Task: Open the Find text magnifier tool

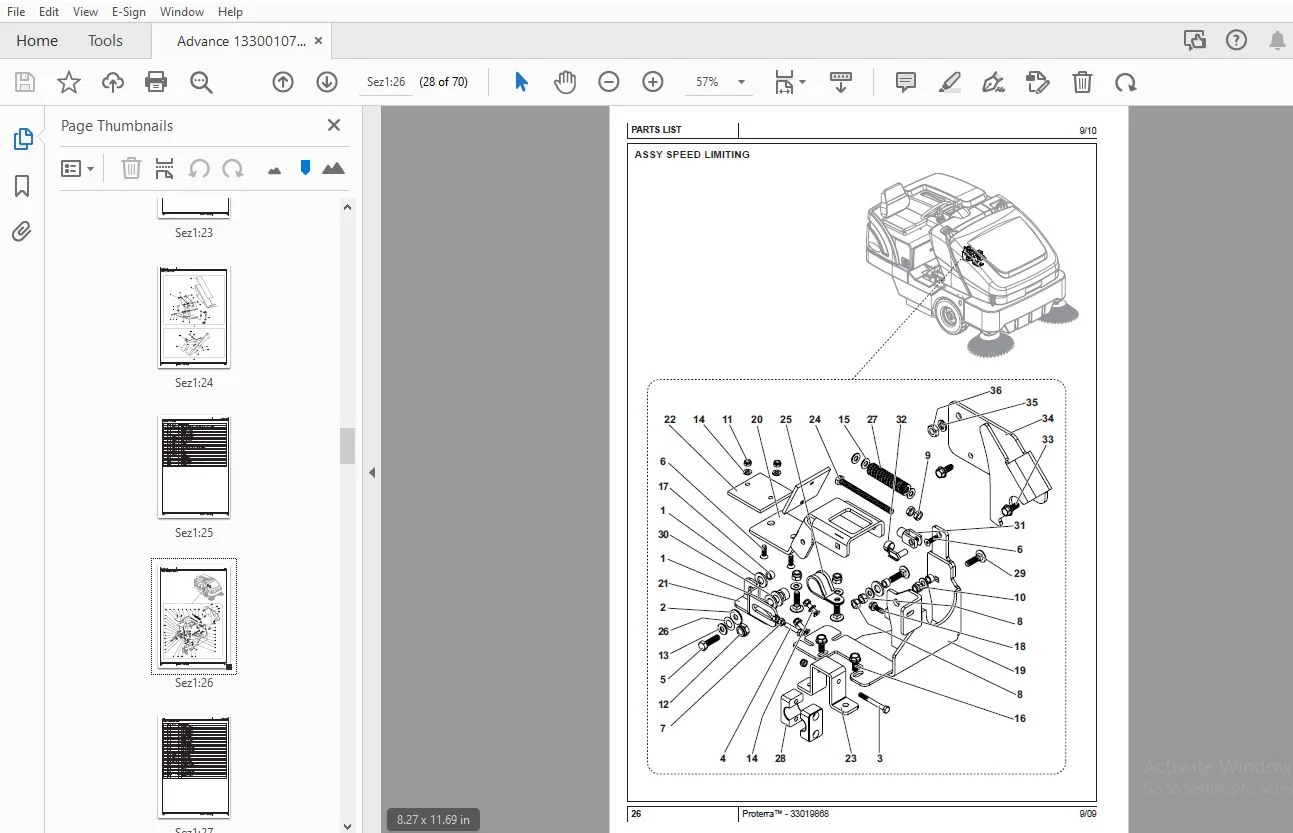Action: [x=201, y=82]
